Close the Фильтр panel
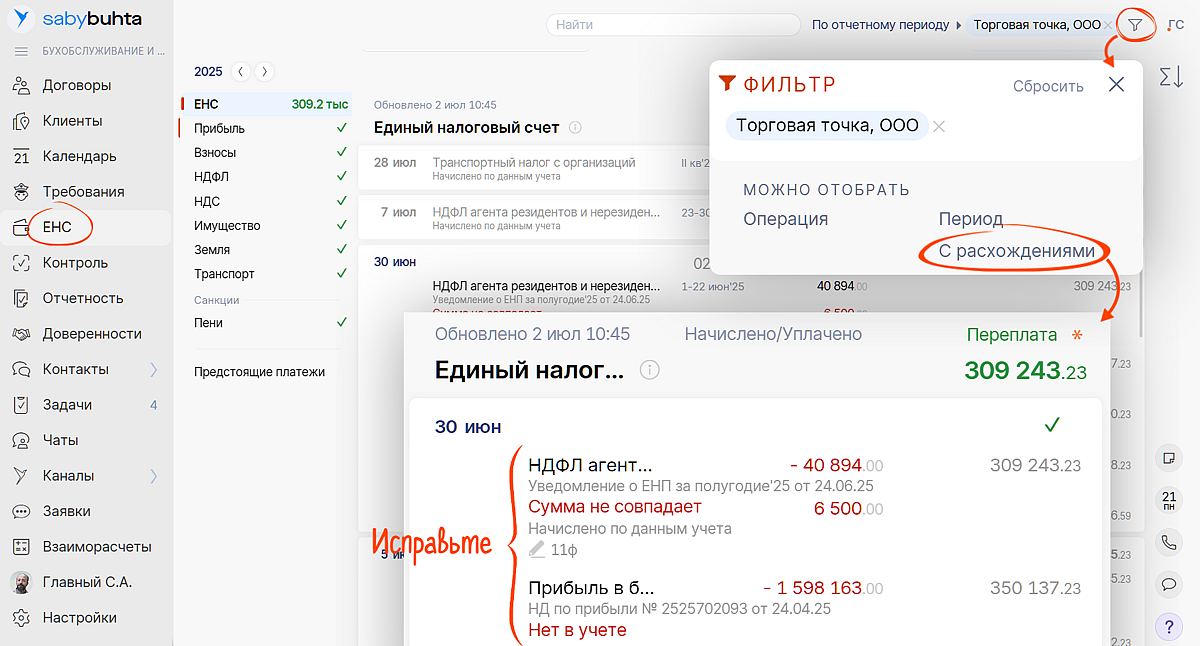This screenshot has width=1200, height=646. pyautogui.click(x=1116, y=85)
